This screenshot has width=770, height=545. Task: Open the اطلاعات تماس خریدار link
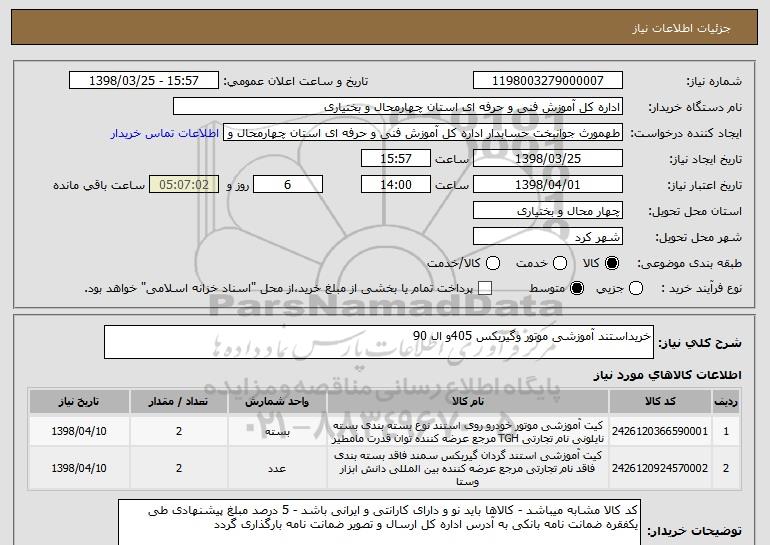(x=165, y=133)
